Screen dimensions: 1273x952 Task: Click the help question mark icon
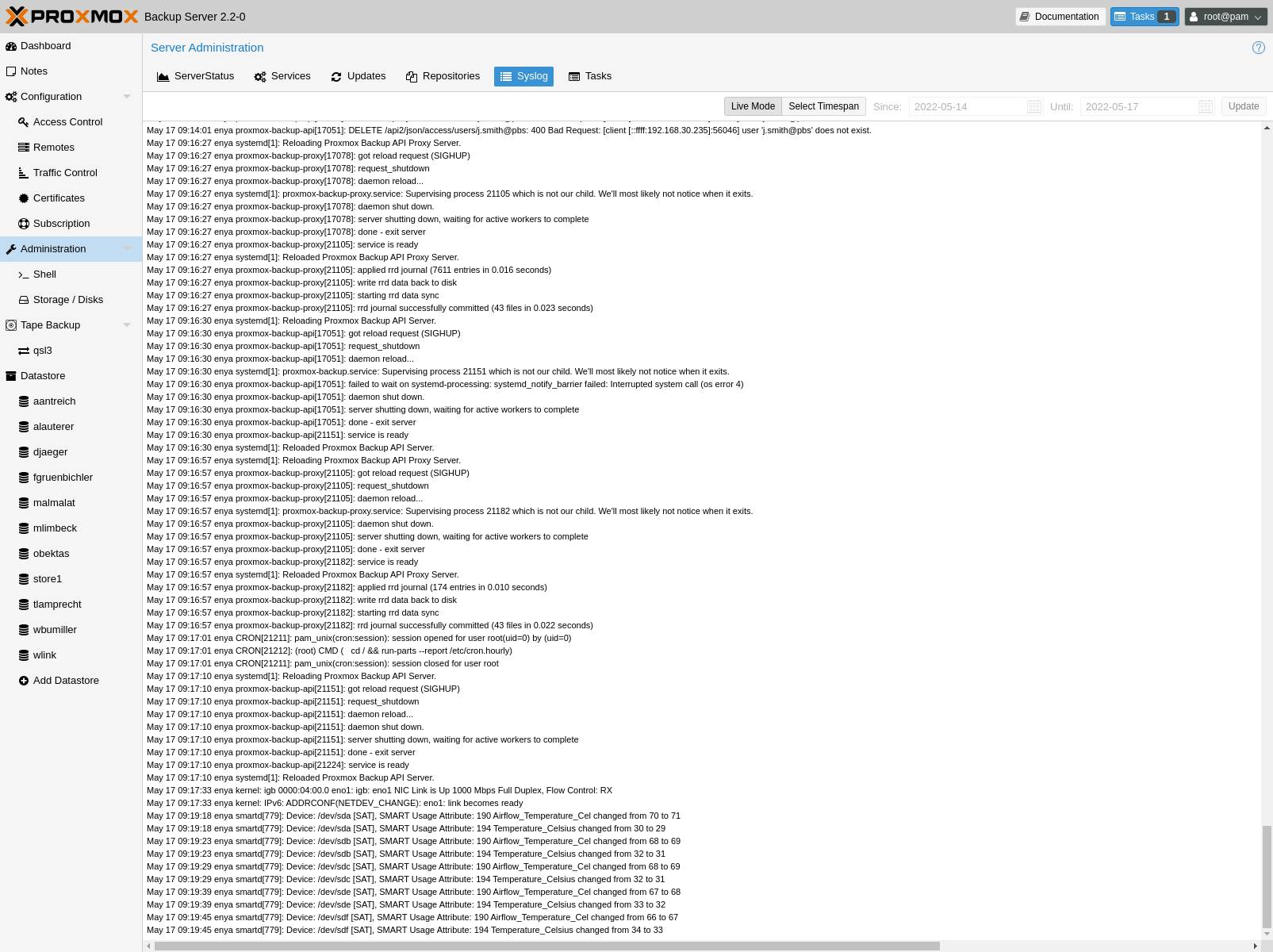click(1258, 48)
